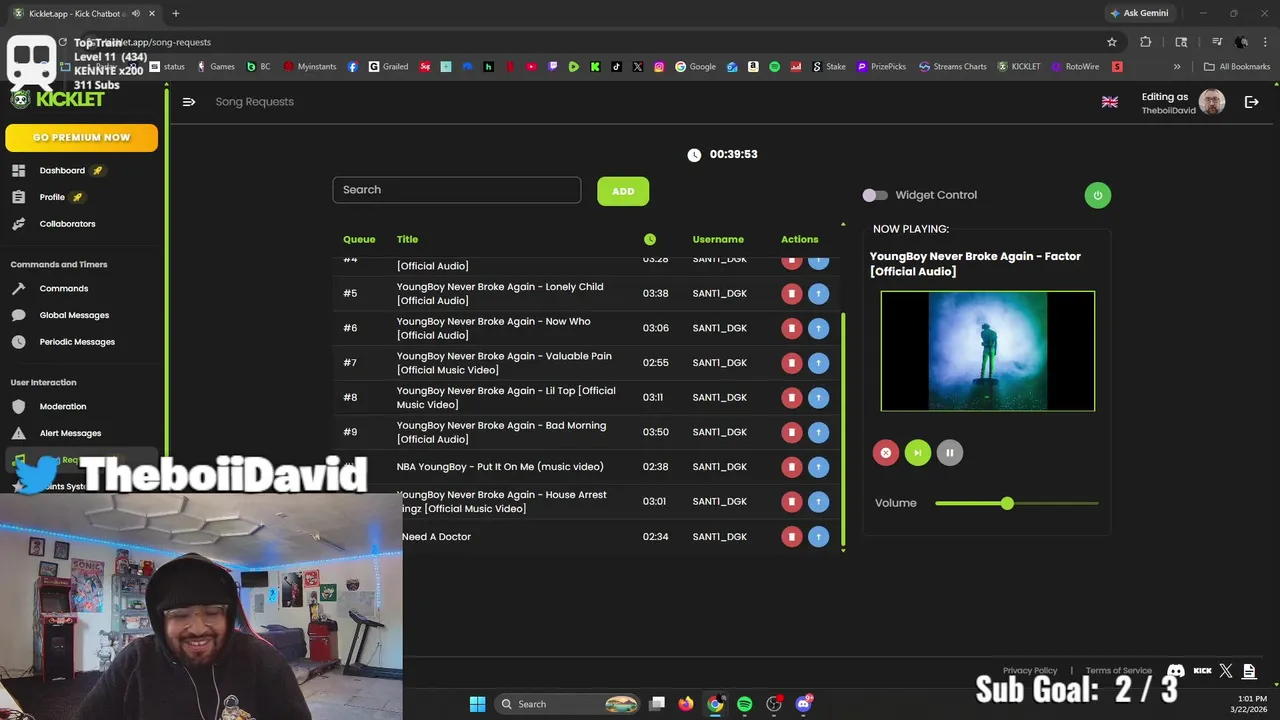Move Lil Top request upward
This screenshot has height=720, width=1280.
tap(818, 398)
